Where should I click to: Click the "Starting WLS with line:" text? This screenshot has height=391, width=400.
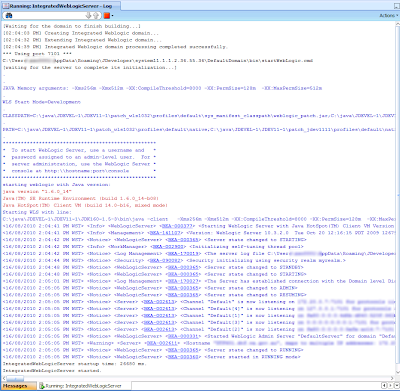point(37,212)
